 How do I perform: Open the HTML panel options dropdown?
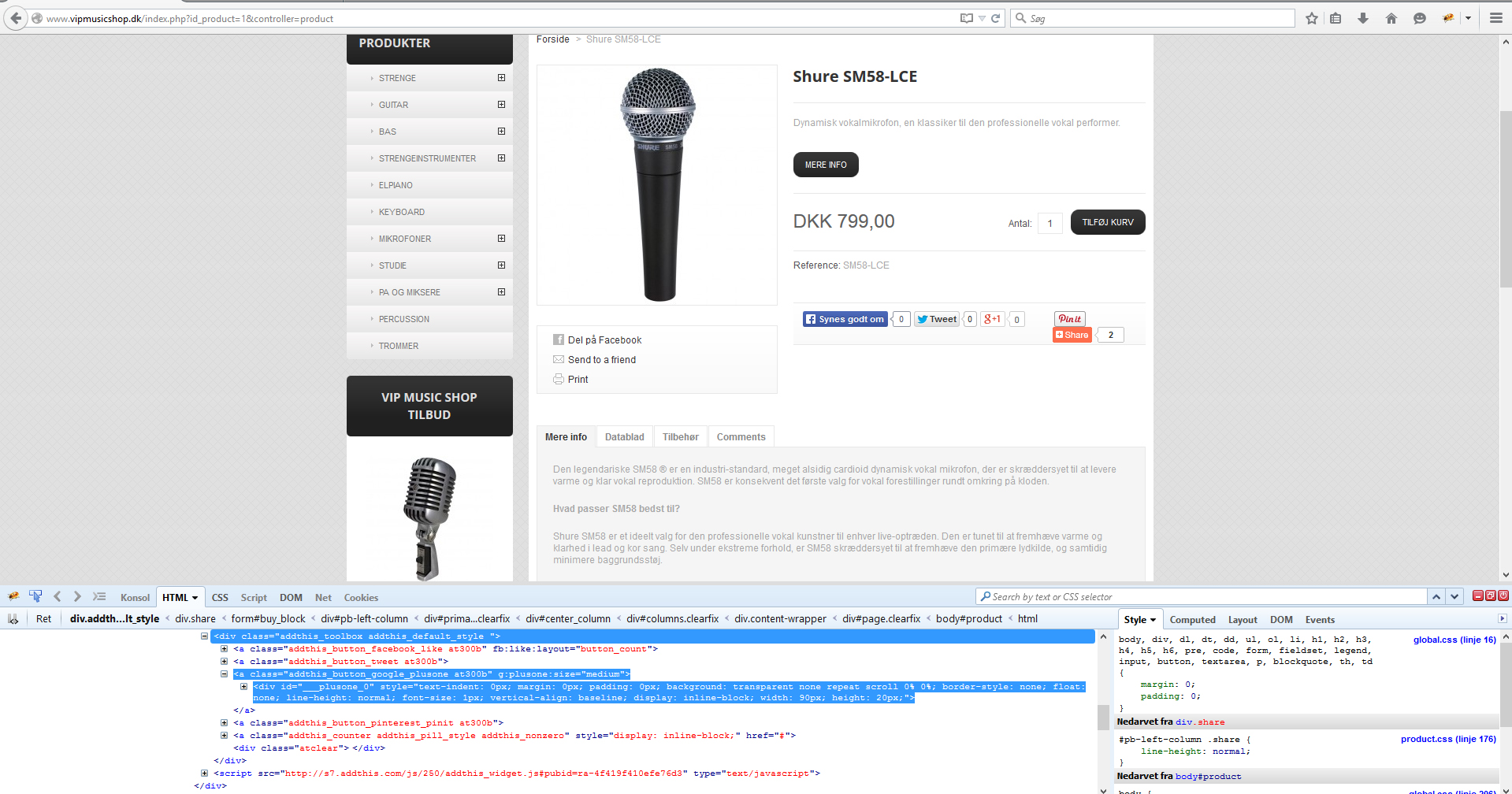195,598
